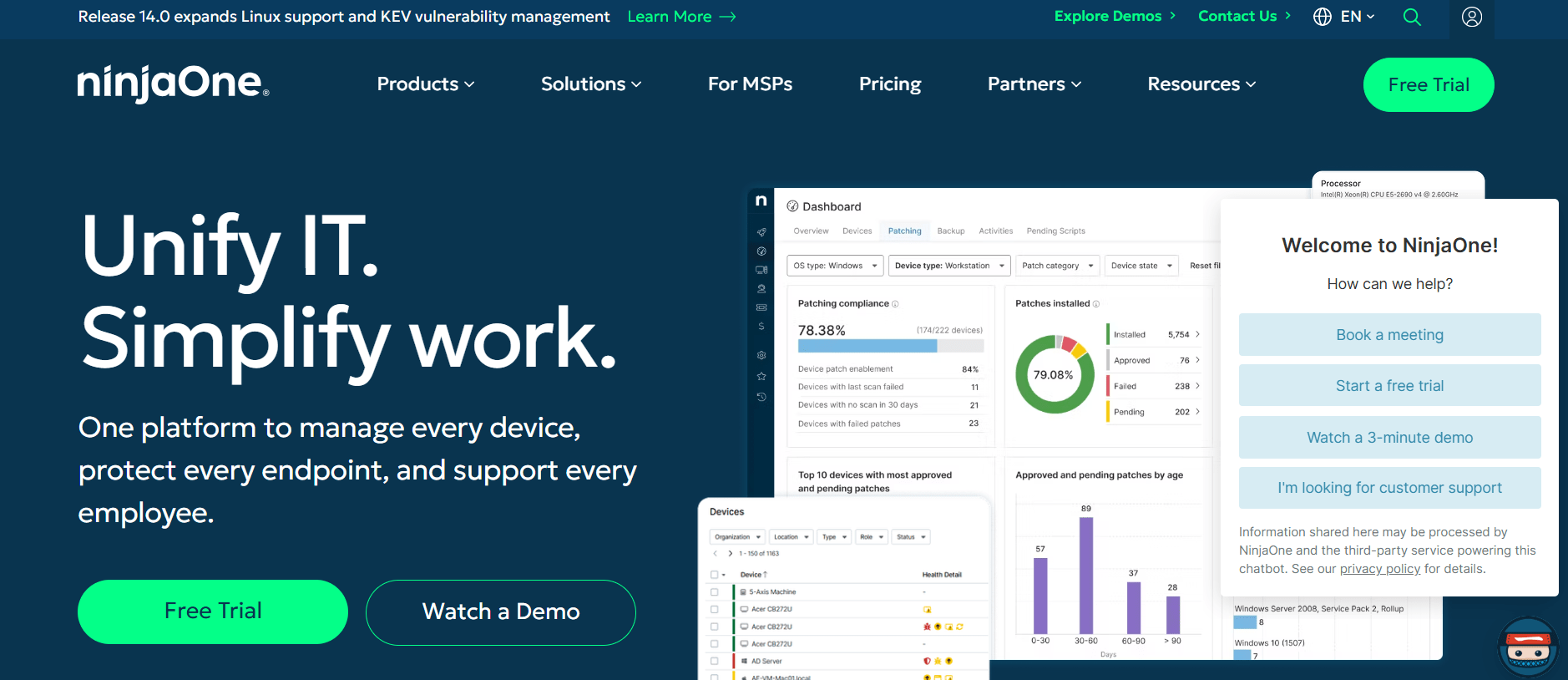Open the privacy policy link in the chat panel
This screenshot has width=1568, height=680.
coord(1379,569)
